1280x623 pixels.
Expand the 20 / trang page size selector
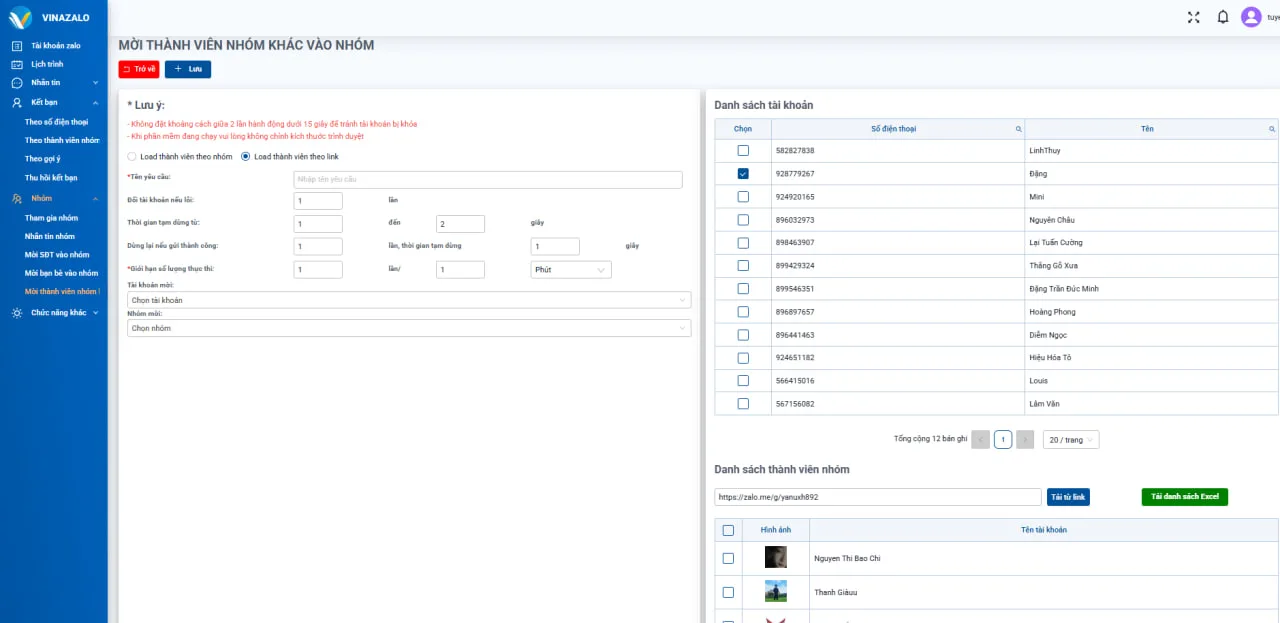tap(1070, 440)
